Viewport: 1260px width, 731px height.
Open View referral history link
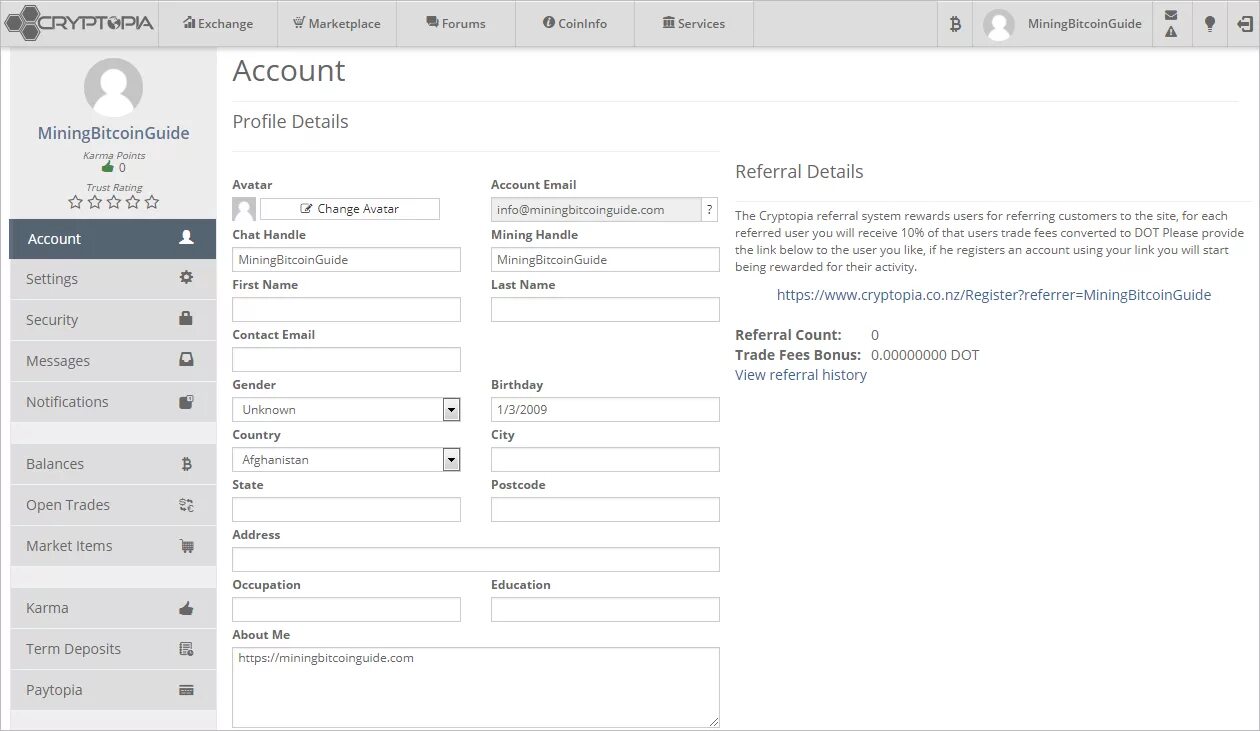coord(801,375)
